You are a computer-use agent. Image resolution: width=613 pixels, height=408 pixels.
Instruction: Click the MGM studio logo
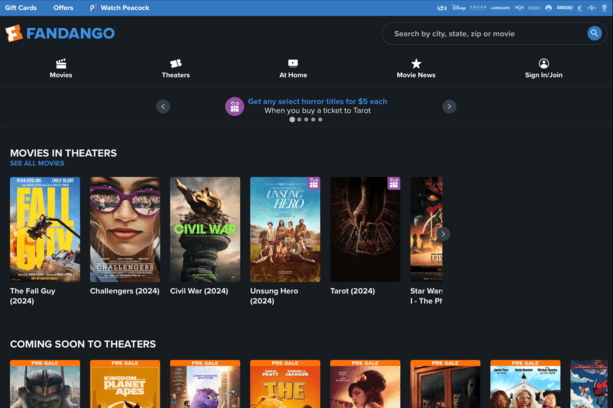(x=519, y=7)
